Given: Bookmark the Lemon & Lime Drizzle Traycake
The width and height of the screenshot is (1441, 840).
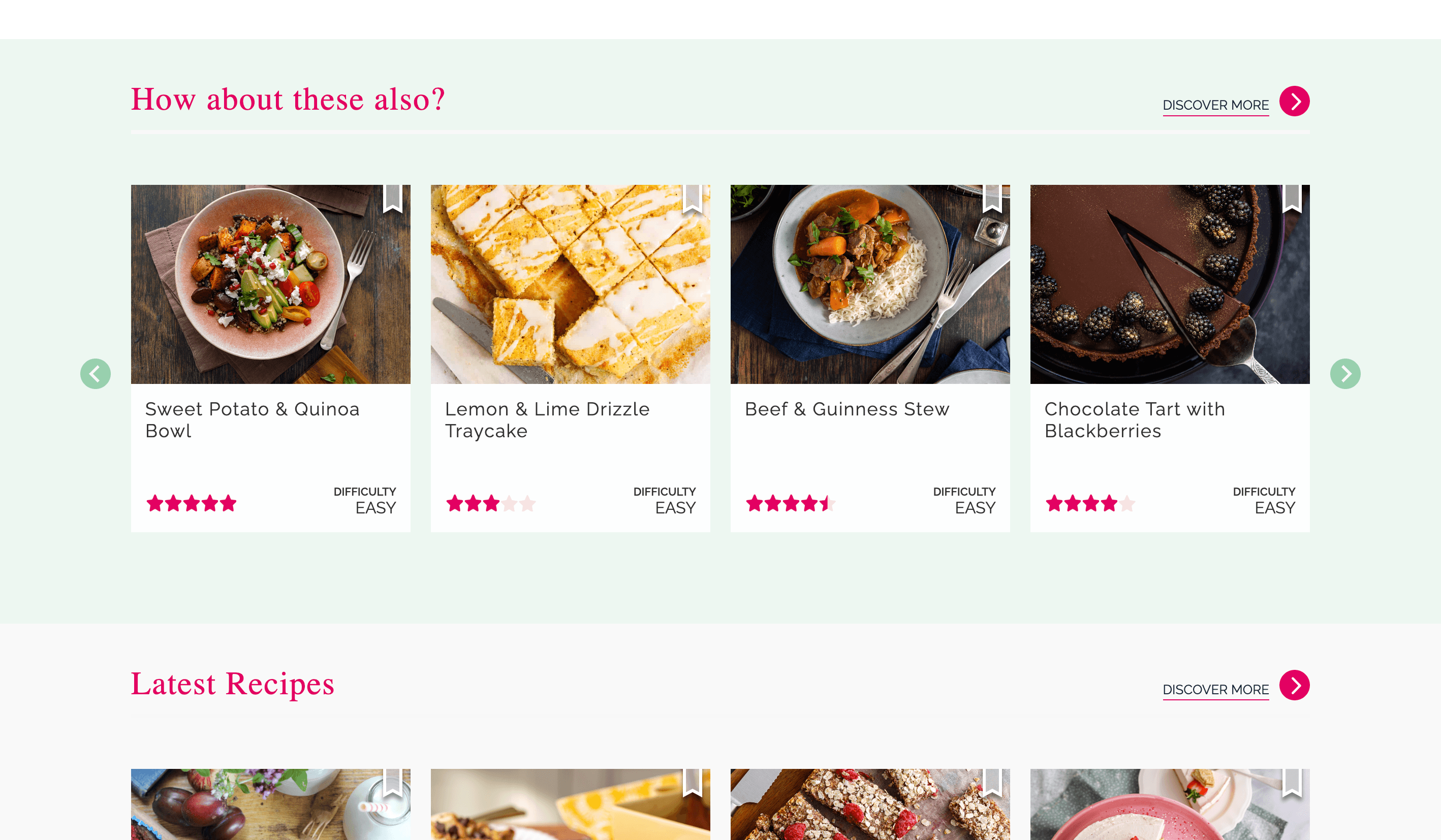Looking at the screenshot, I should pos(692,198).
